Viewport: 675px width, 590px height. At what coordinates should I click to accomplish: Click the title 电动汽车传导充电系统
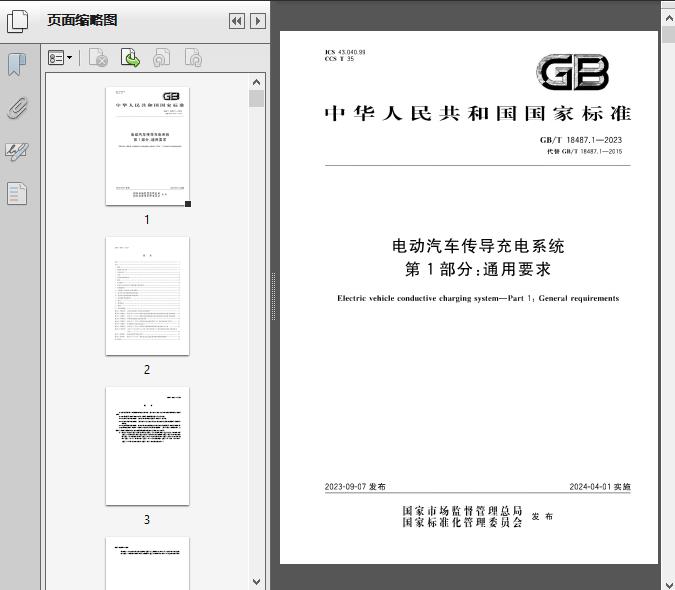[478, 246]
